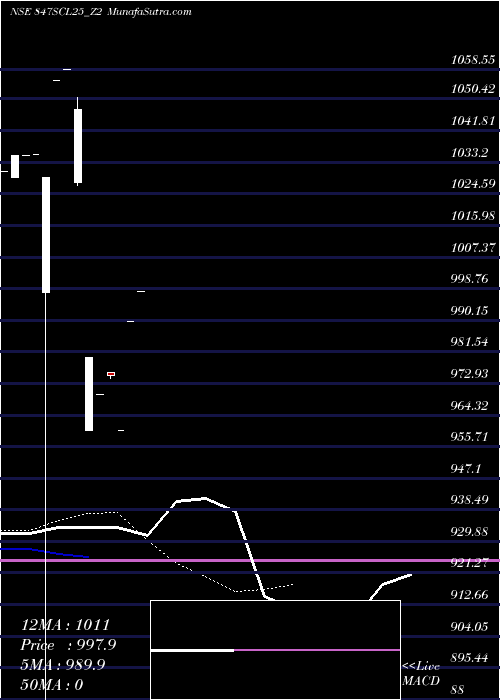
Task: Click the 981.54 price label
Action: (469, 342)
